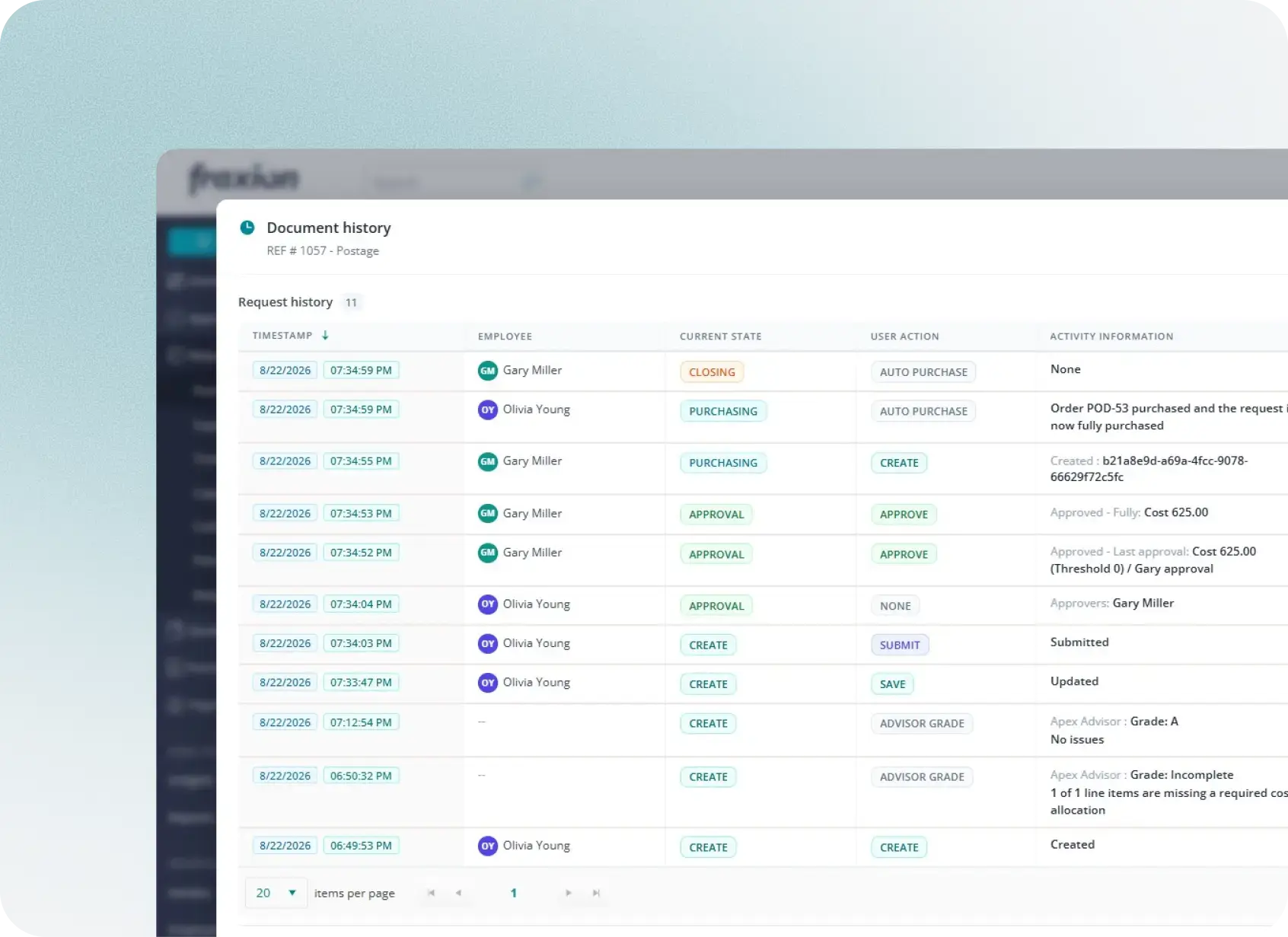Select page number 1
This screenshot has height=937, width=1288.
tap(514, 893)
